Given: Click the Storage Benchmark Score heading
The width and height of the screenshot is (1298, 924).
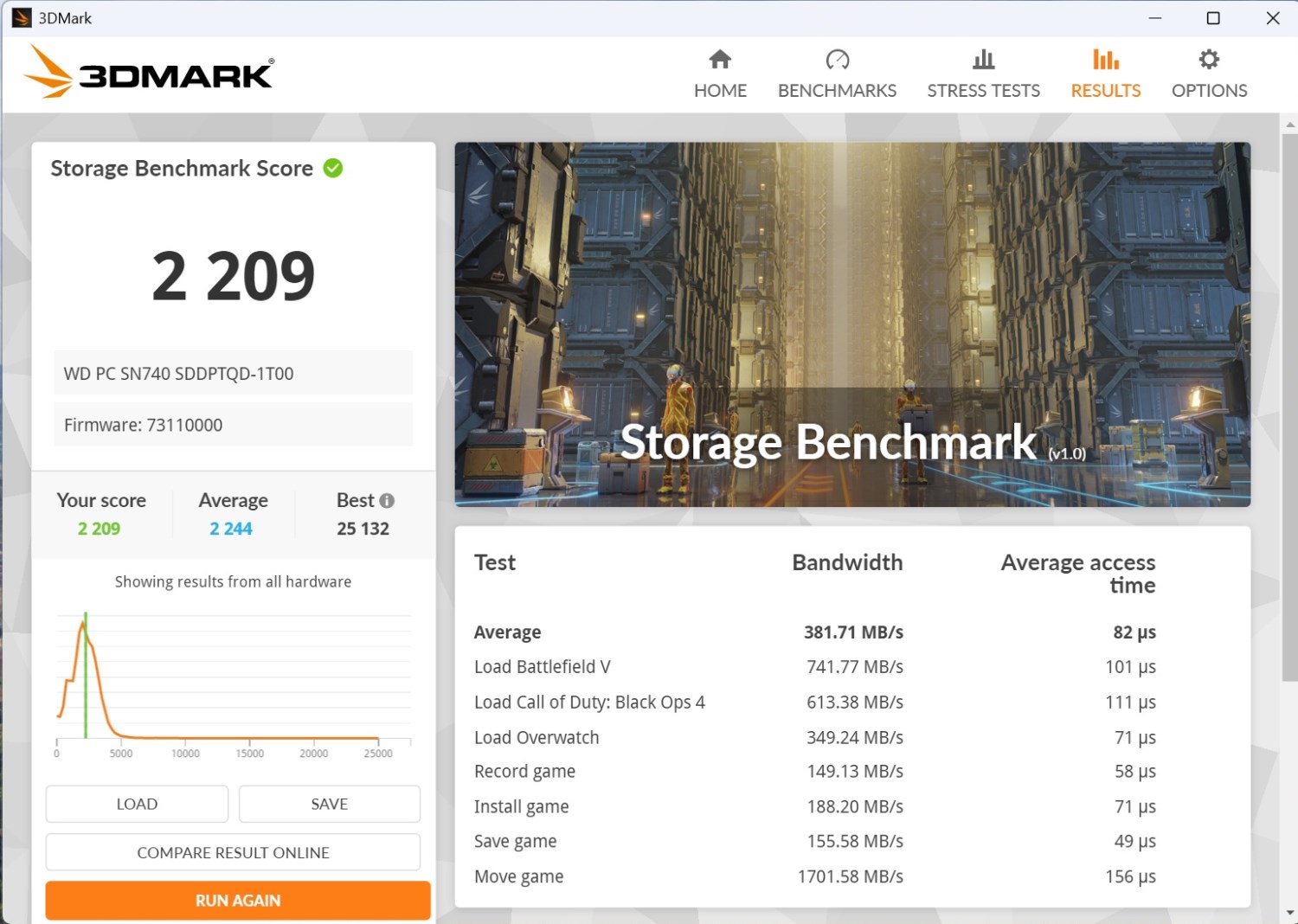Looking at the screenshot, I should click(x=182, y=168).
